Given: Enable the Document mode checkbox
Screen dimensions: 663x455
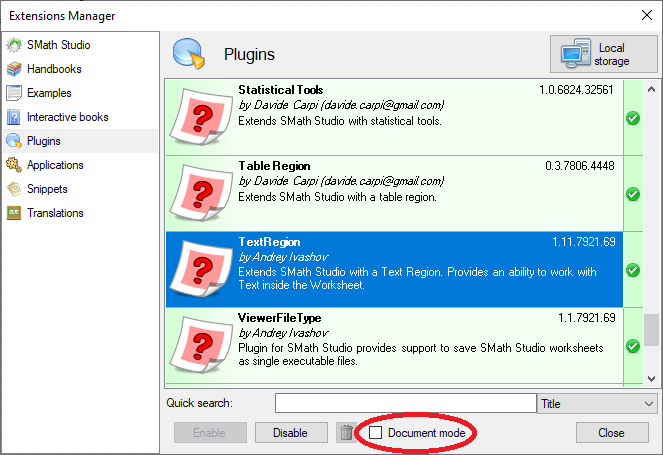Looking at the screenshot, I should point(376,433).
